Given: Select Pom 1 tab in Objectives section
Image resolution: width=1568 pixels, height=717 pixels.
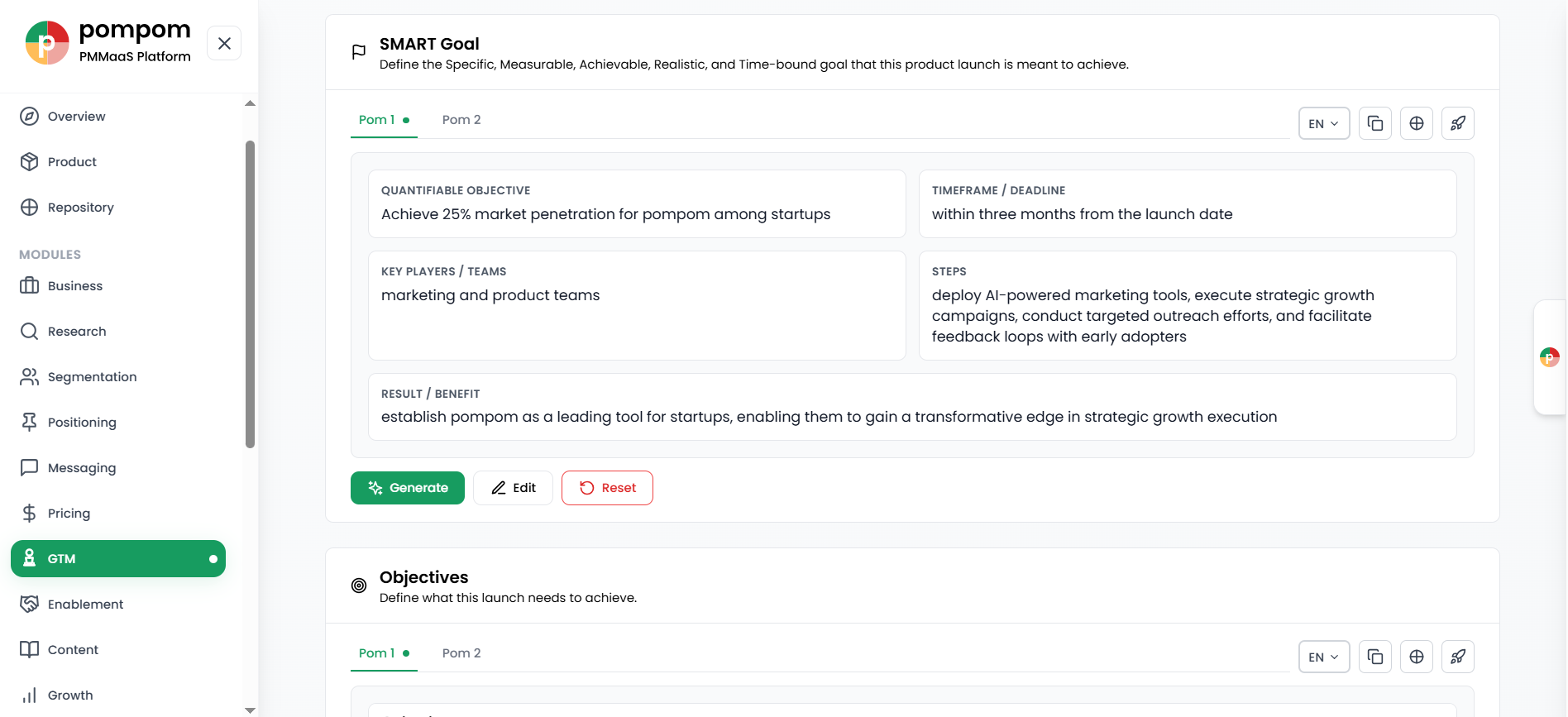Looking at the screenshot, I should tap(384, 653).
